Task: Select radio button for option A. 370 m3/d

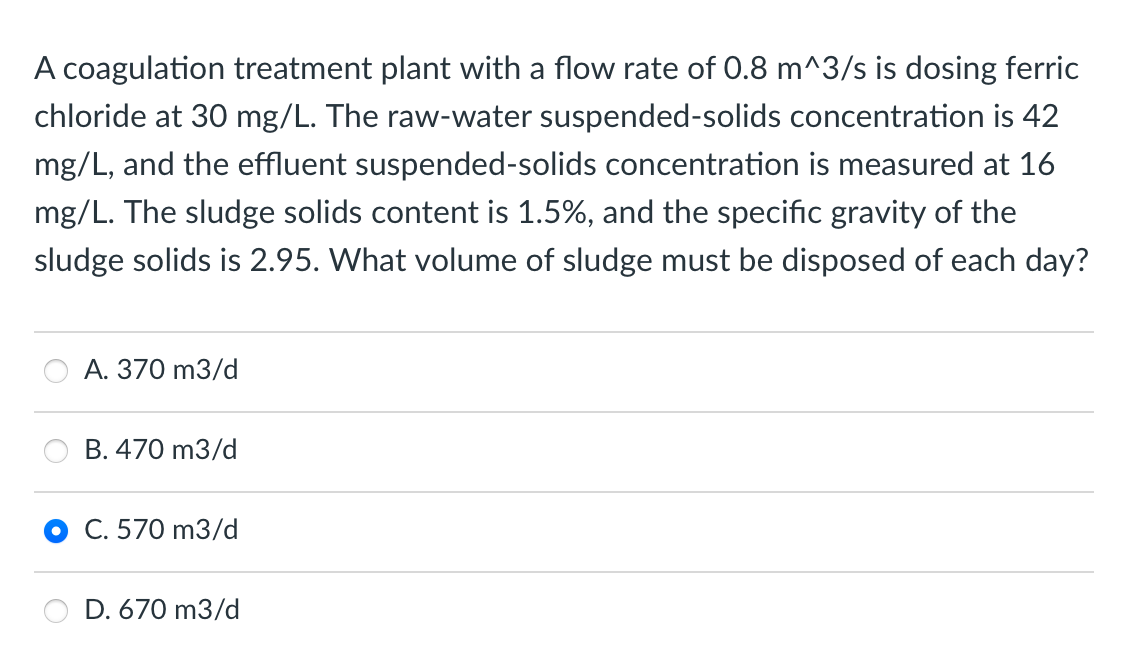Action: click(56, 371)
